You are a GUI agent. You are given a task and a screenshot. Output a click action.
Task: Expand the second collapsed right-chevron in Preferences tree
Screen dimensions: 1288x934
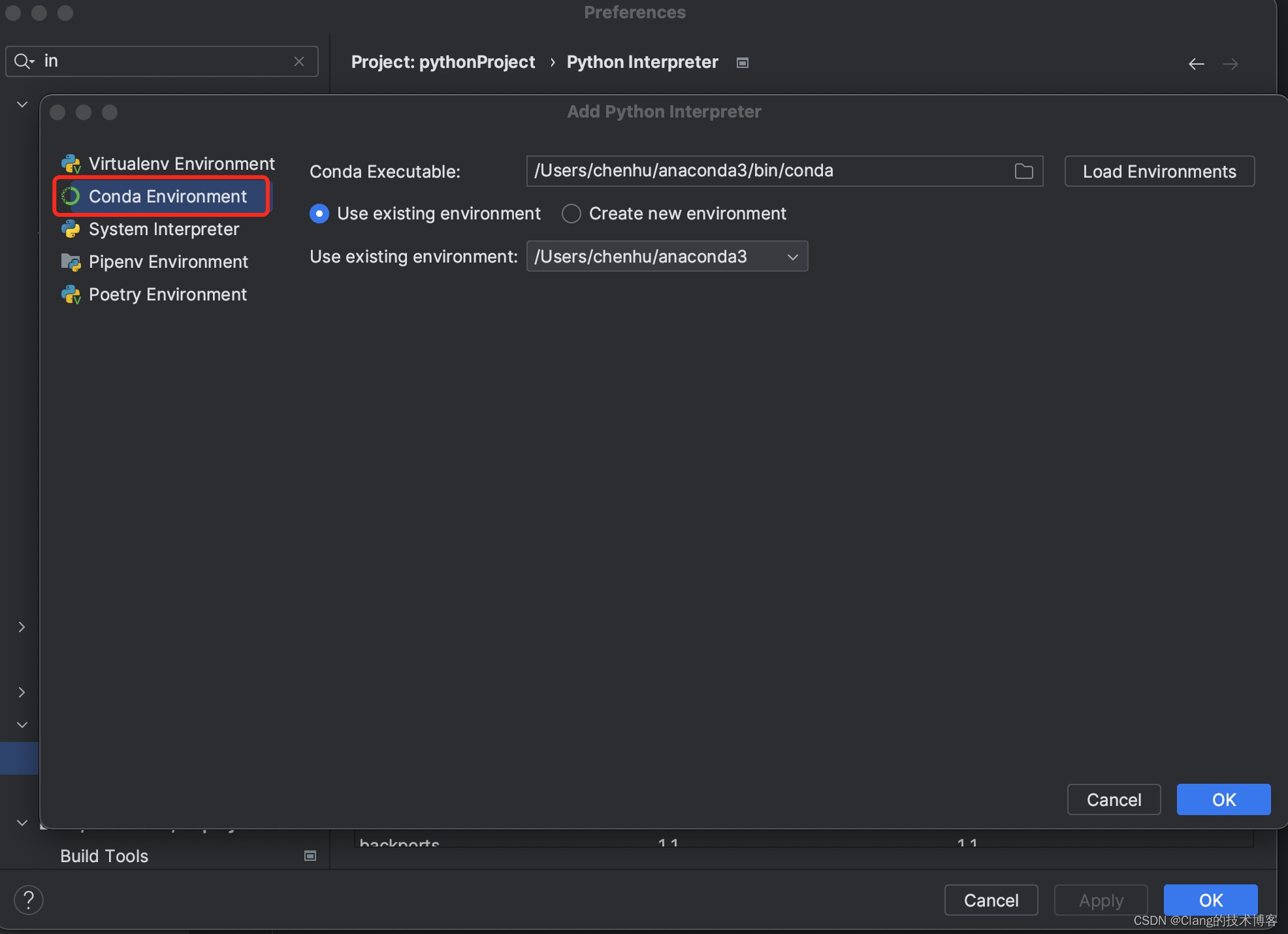click(22, 692)
